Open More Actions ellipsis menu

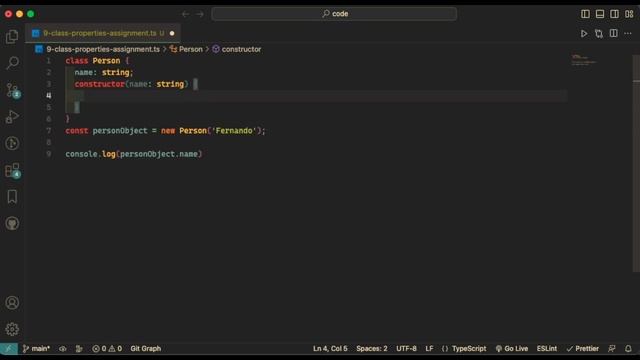click(628, 33)
